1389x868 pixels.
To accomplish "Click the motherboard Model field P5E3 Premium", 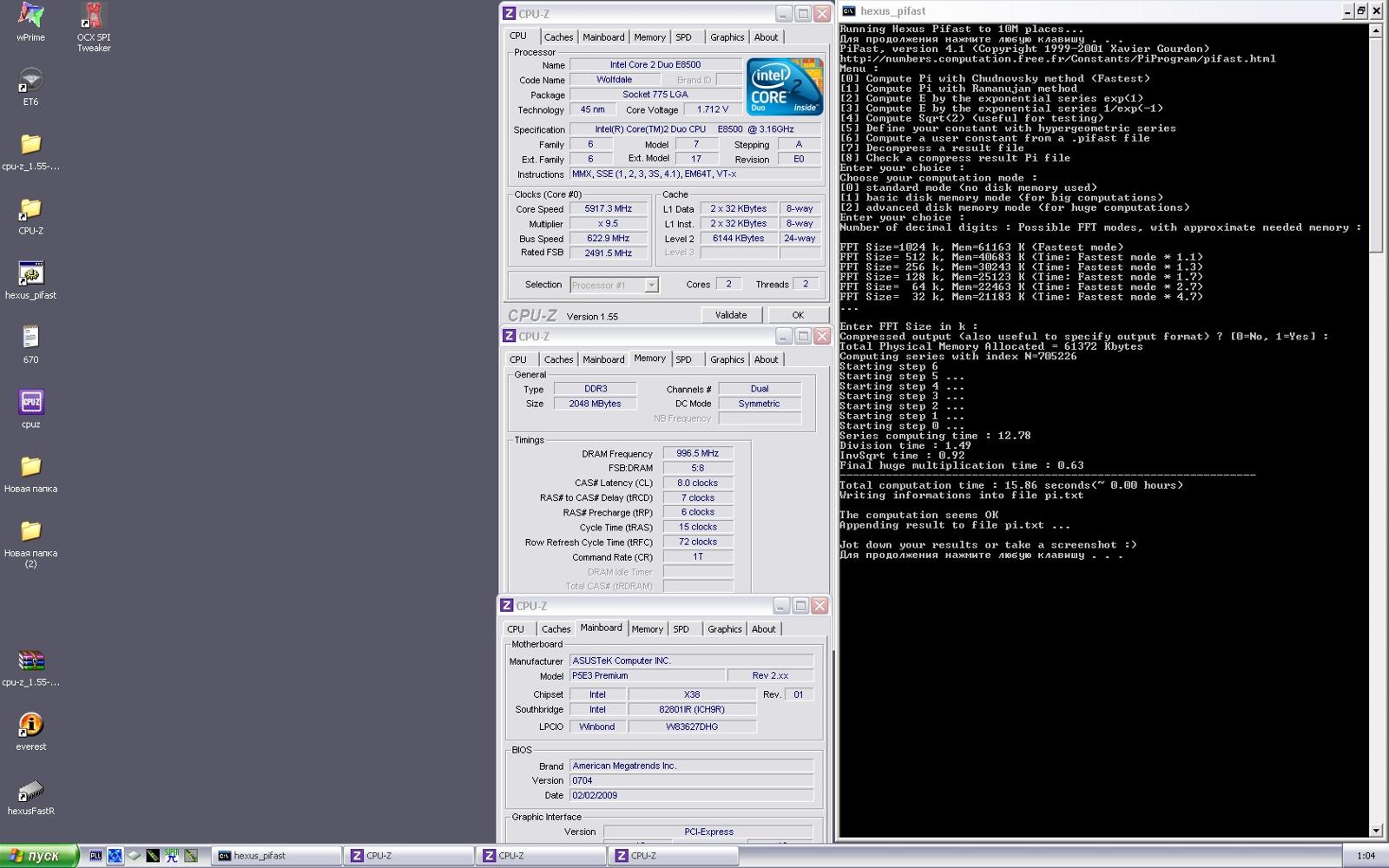I will tap(647, 675).
